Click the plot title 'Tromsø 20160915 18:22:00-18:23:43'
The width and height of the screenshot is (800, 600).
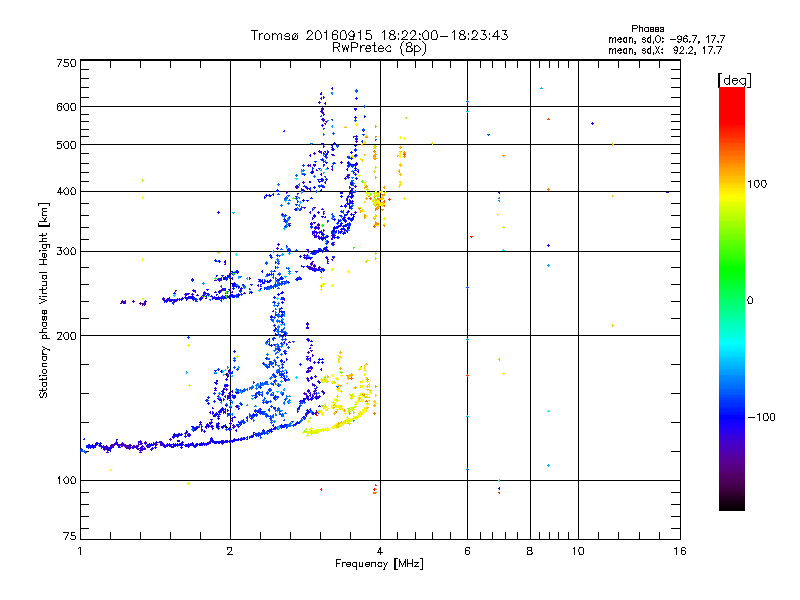coord(379,35)
